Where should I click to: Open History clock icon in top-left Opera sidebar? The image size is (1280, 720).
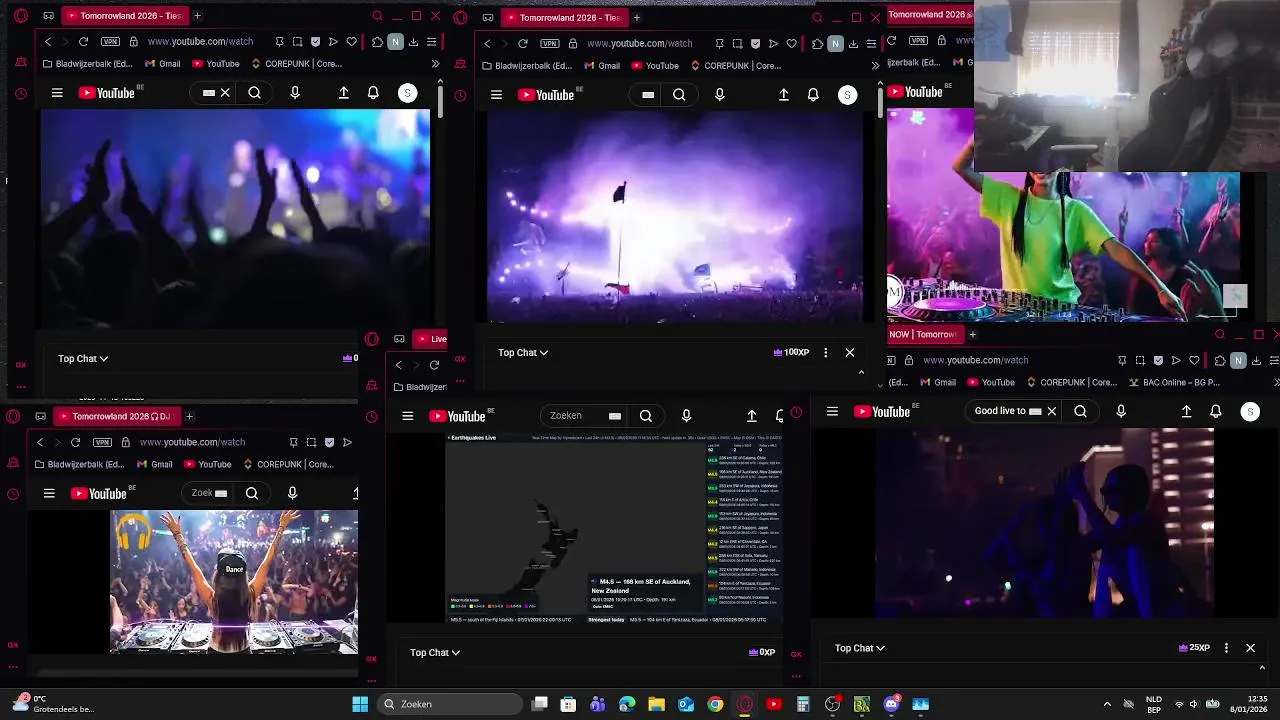click(x=21, y=94)
